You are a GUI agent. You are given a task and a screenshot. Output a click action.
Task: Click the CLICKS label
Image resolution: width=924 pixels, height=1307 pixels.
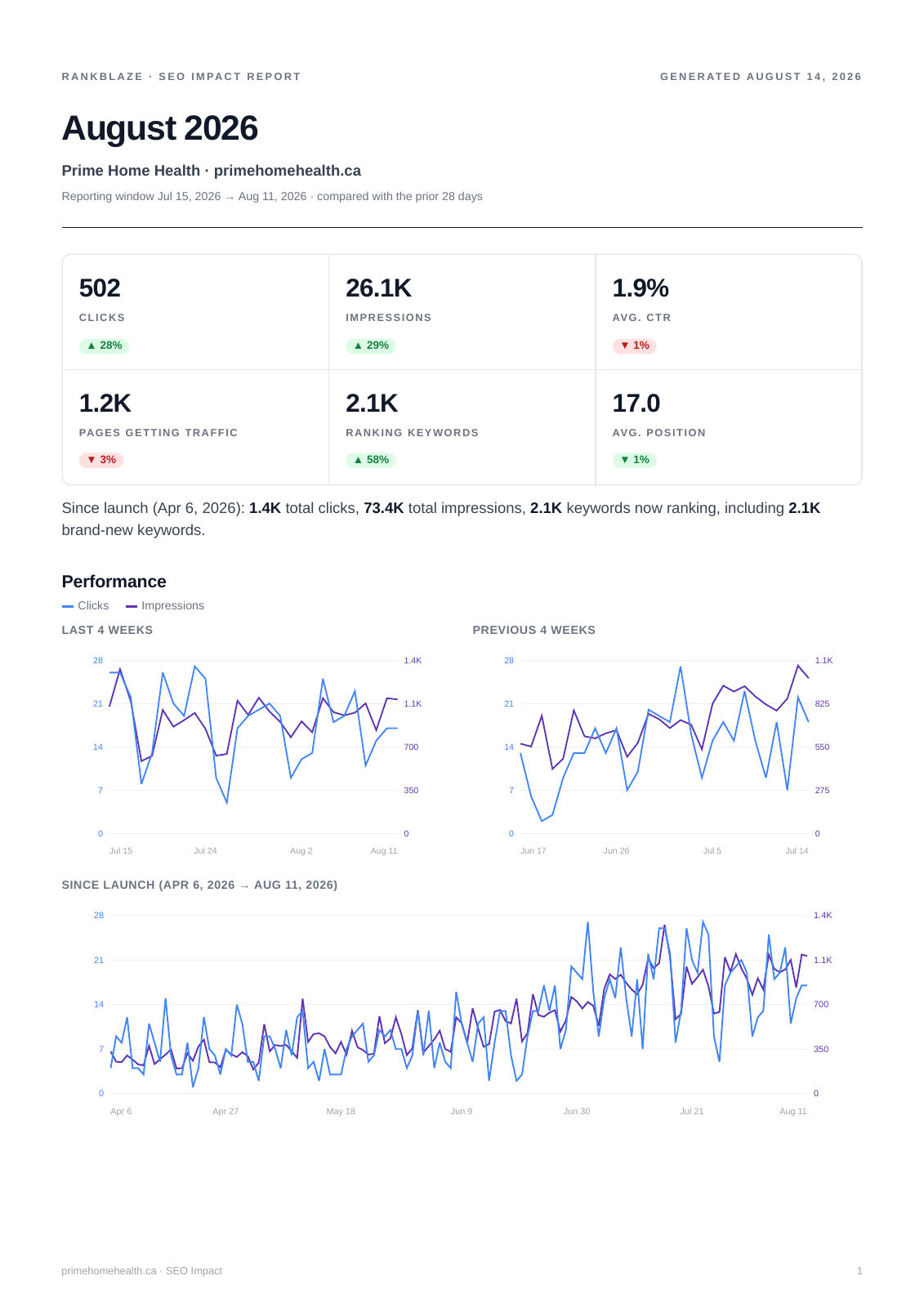pos(102,318)
